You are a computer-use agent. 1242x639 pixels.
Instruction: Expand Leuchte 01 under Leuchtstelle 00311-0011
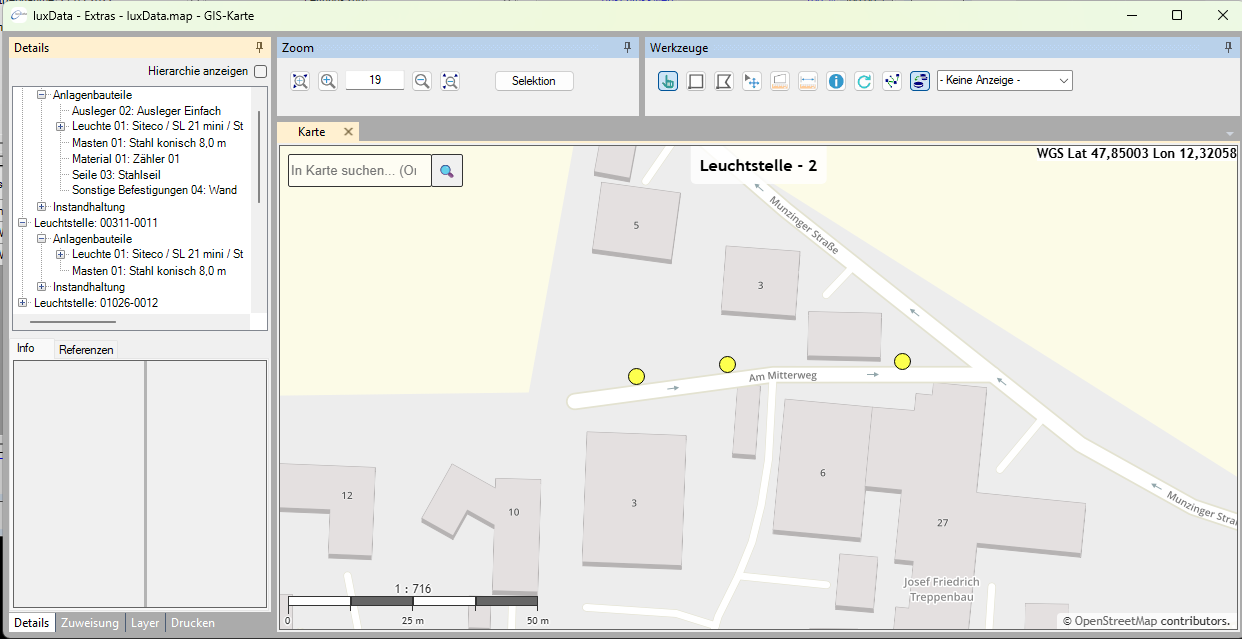click(61, 255)
